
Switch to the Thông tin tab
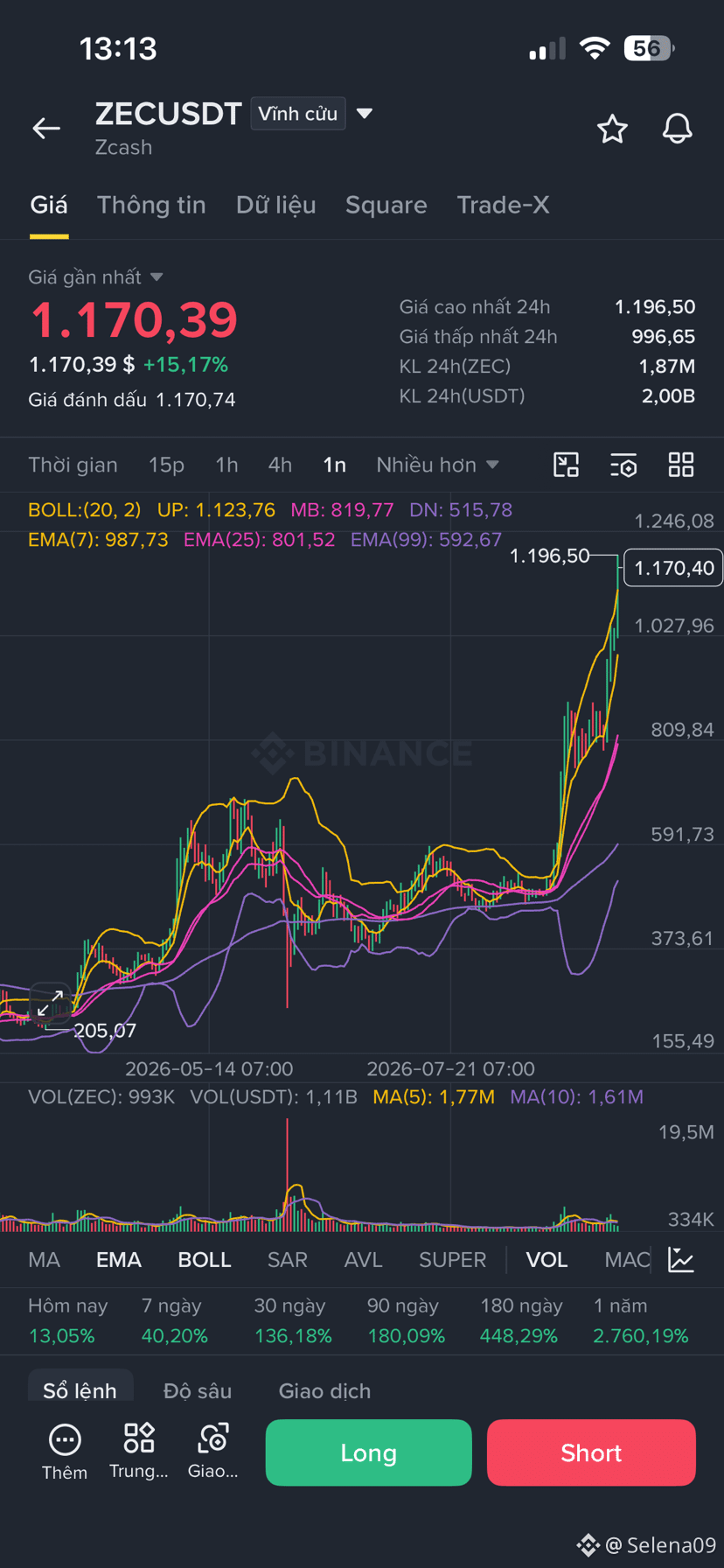(x=151, y=205)
